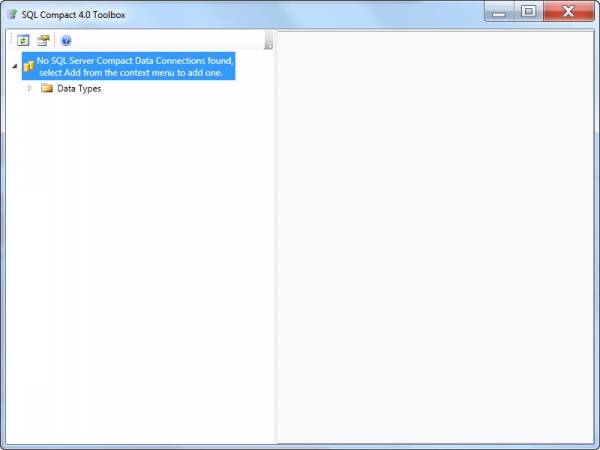Screen dimensions: 600x450
Task: Minimize the SQL Compact Toolbox window
Action: coord(499,11)
